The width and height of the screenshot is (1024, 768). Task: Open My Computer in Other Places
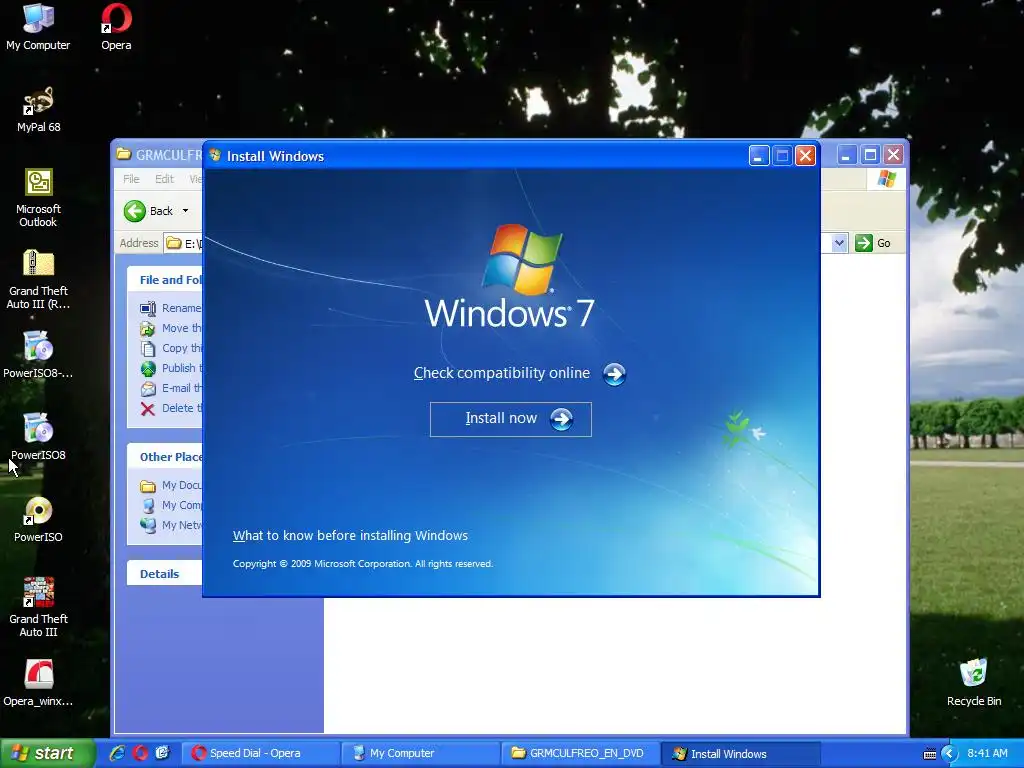point(171,505)
